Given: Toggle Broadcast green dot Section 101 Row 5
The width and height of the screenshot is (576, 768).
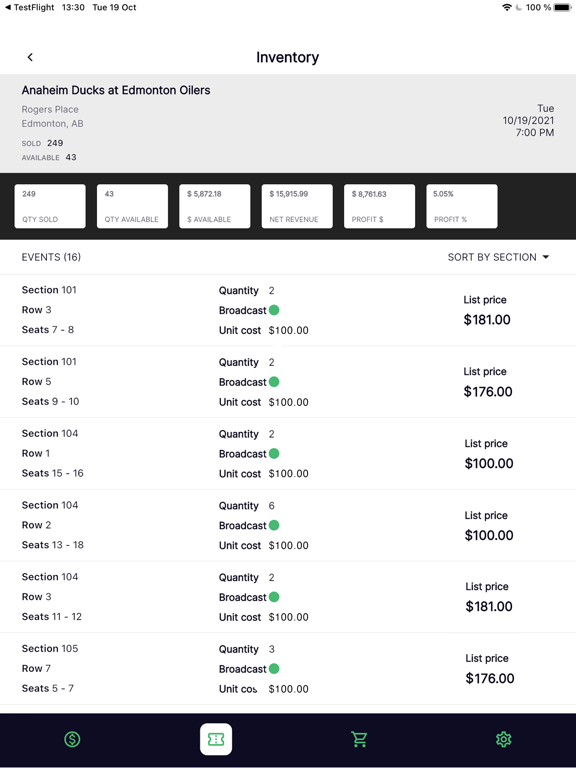Looking at the screenshot, I should point(274,382).
